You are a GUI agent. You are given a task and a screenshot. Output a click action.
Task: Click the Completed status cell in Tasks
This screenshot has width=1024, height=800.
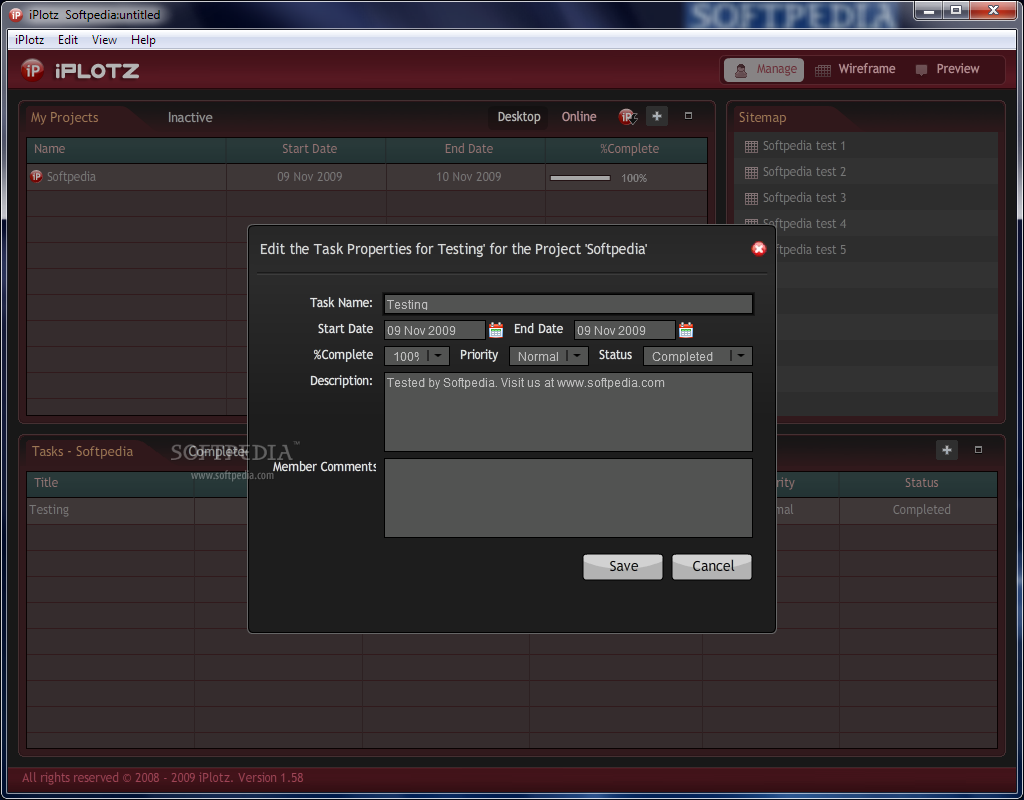pyautogui.click(x=921, y=509)
